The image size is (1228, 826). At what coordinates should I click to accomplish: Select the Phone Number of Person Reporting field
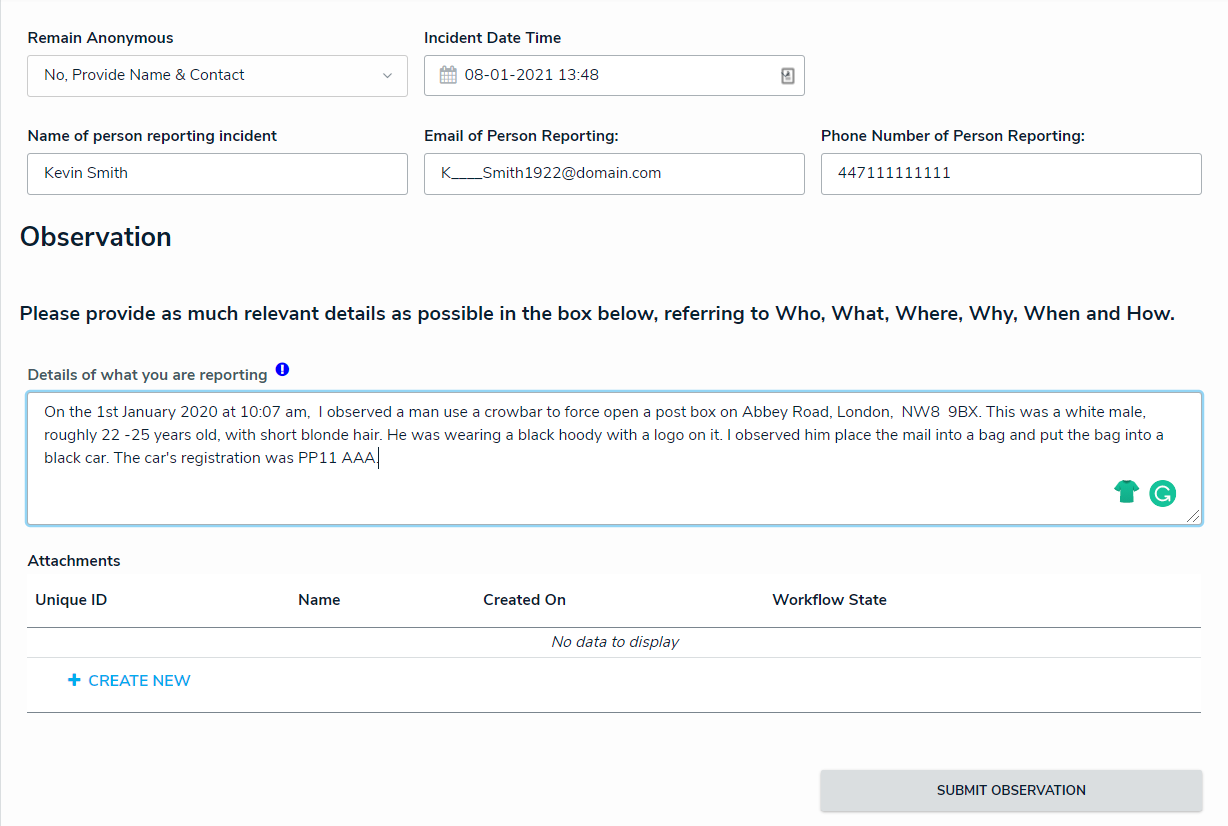click(x=1011, y=173)
